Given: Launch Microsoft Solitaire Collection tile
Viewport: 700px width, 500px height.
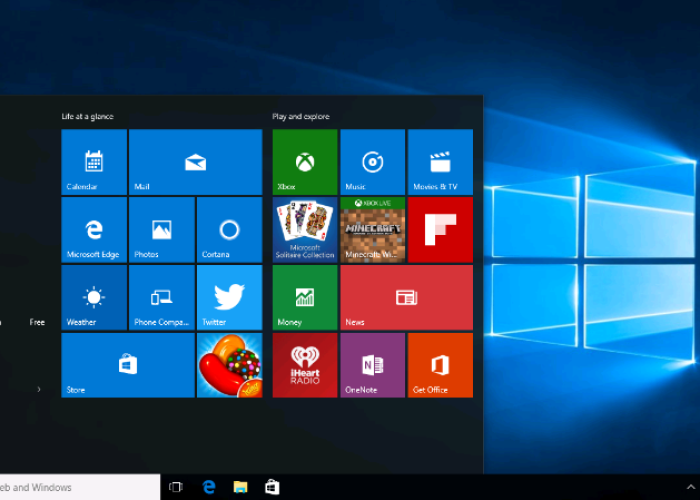Looking at the screenshot, I should click(305, 230).
